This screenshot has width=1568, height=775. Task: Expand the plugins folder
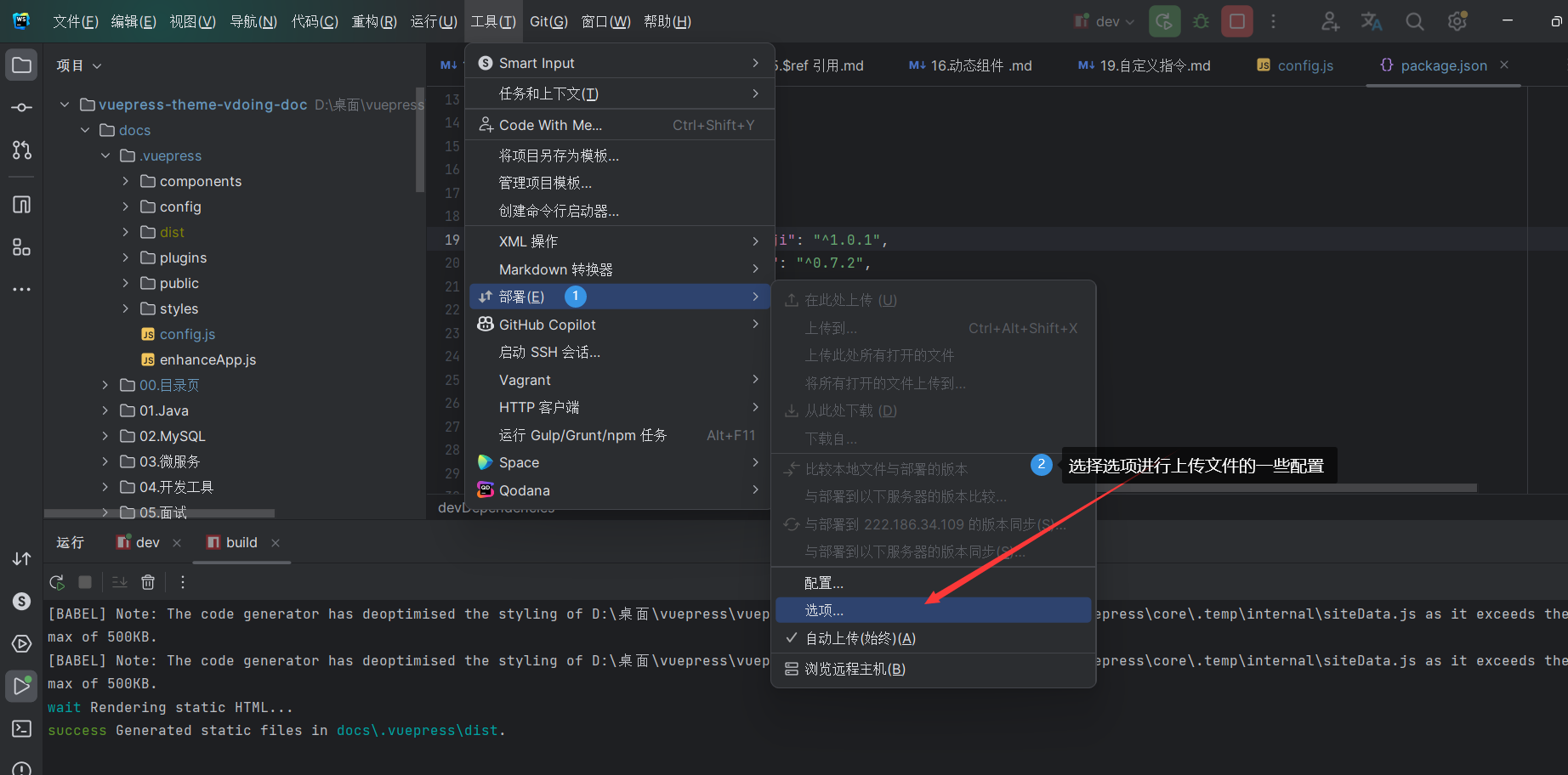[x=126, y=257]
